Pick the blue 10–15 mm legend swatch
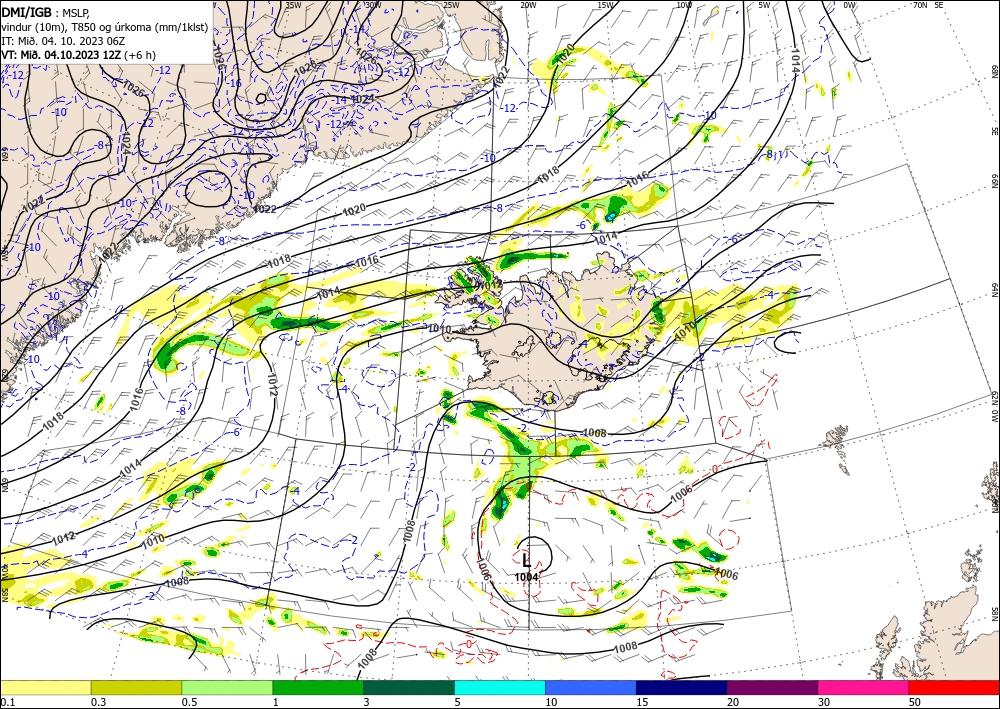Viewport: 1000px width, 709px height. coord(591,687)
